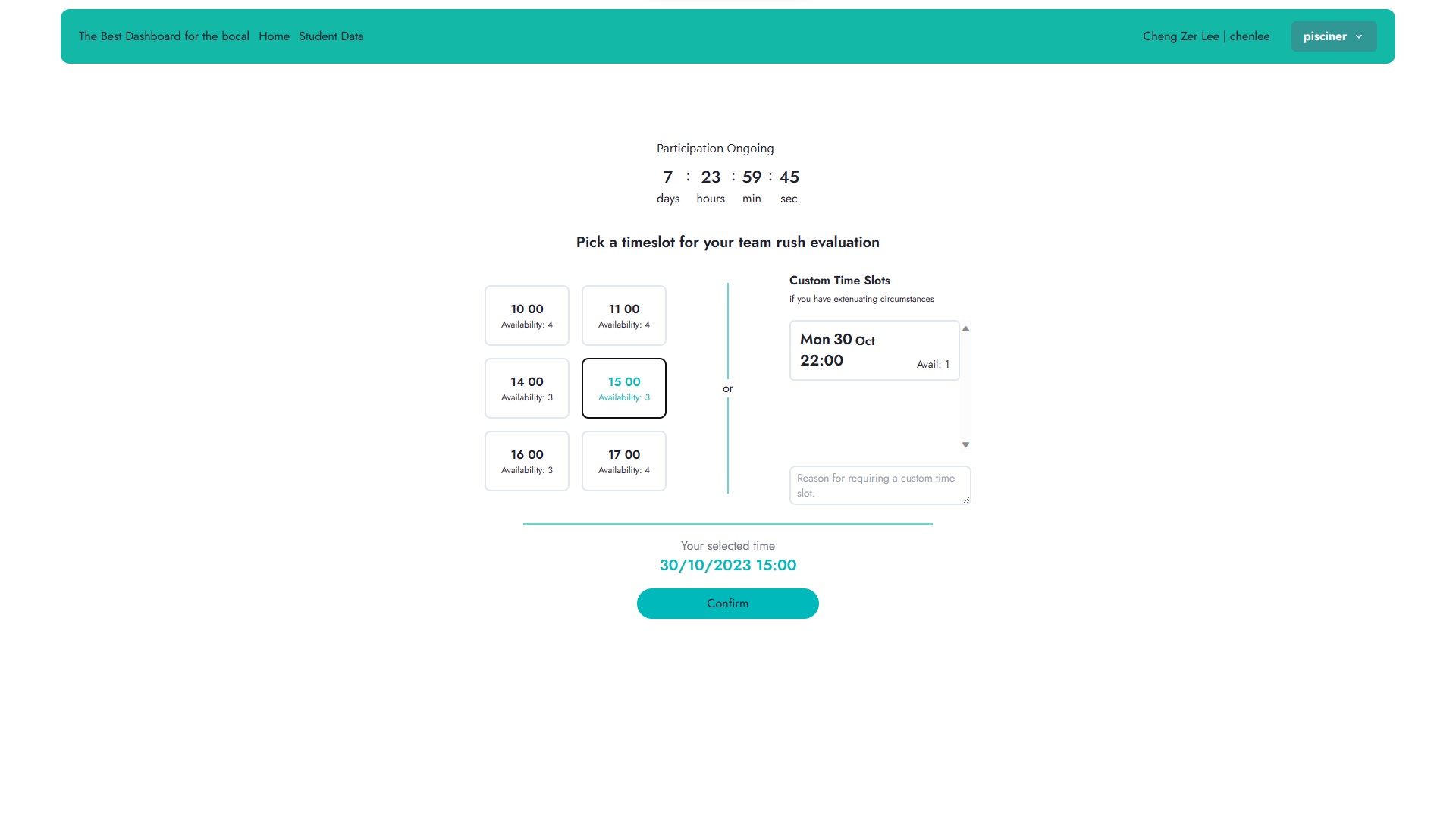Click the selected 15 00 timeslot
The width and height of the screenshot is (1456, 819).
[623, 388]
